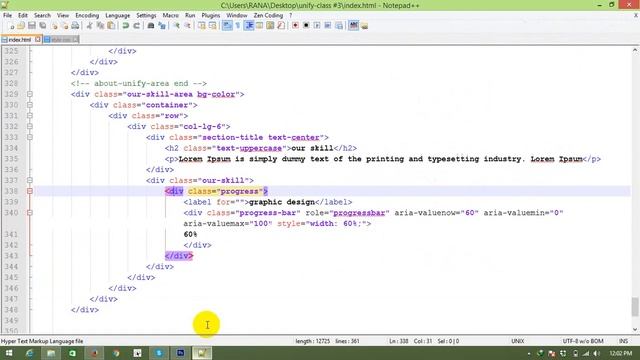The width and height of the screenshot is (640, 360).
Task: Run macro multiple times icon
Action: coord(328,26)
